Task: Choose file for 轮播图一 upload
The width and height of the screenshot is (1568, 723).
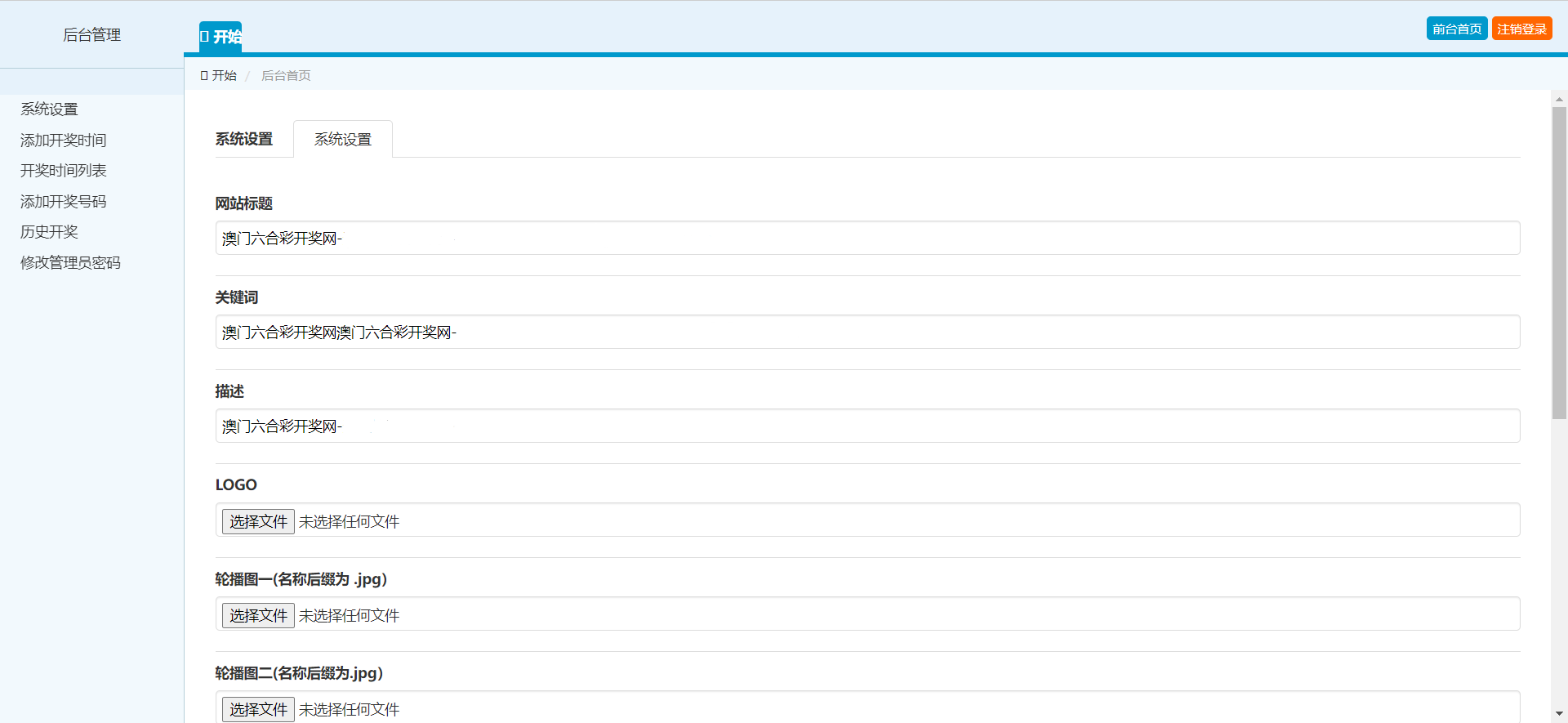Action: tap(258, 616)
